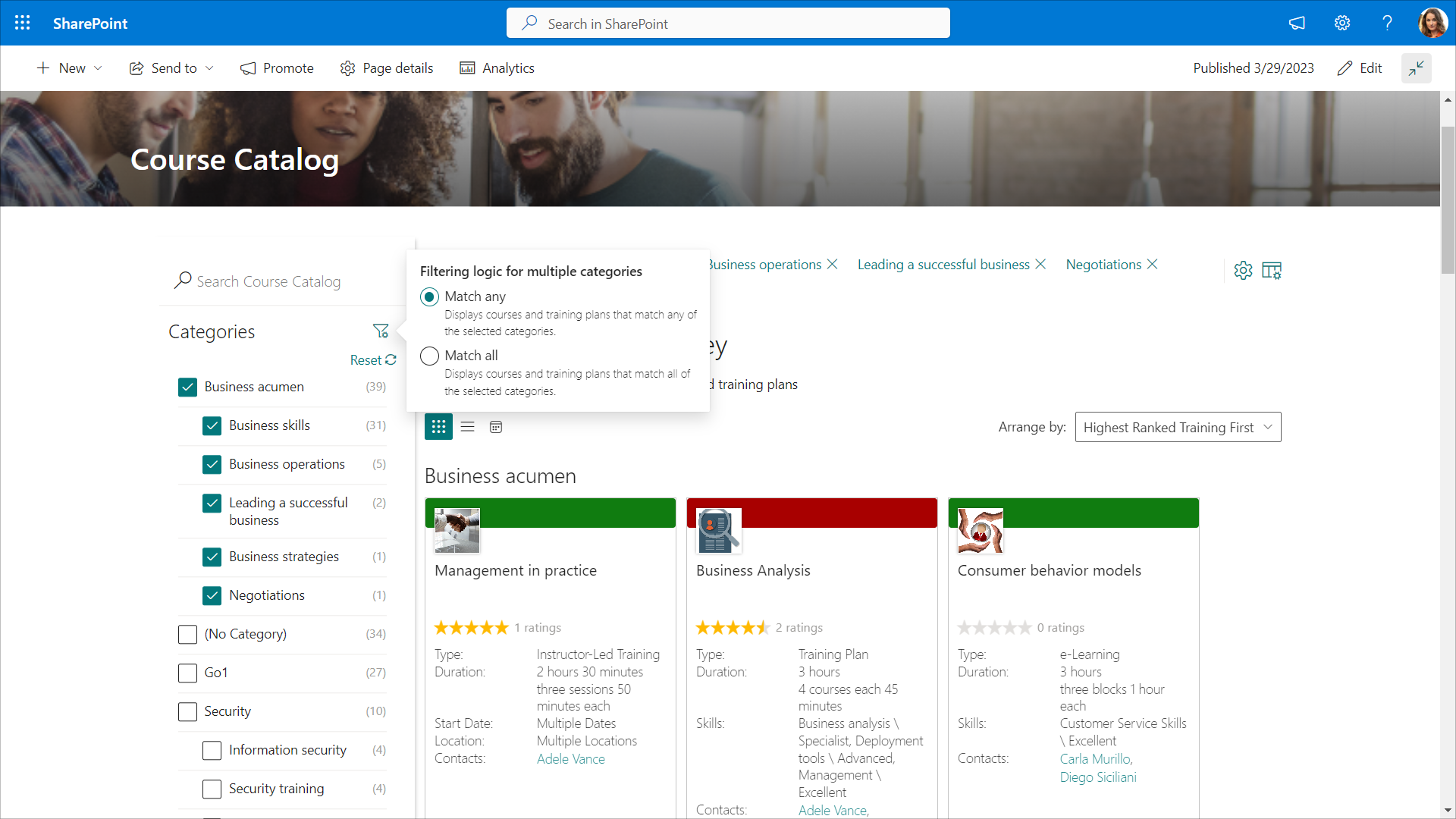Screen dimensions: 1456x819
Task: Switch to calendar view
Action: coord(496,427)
